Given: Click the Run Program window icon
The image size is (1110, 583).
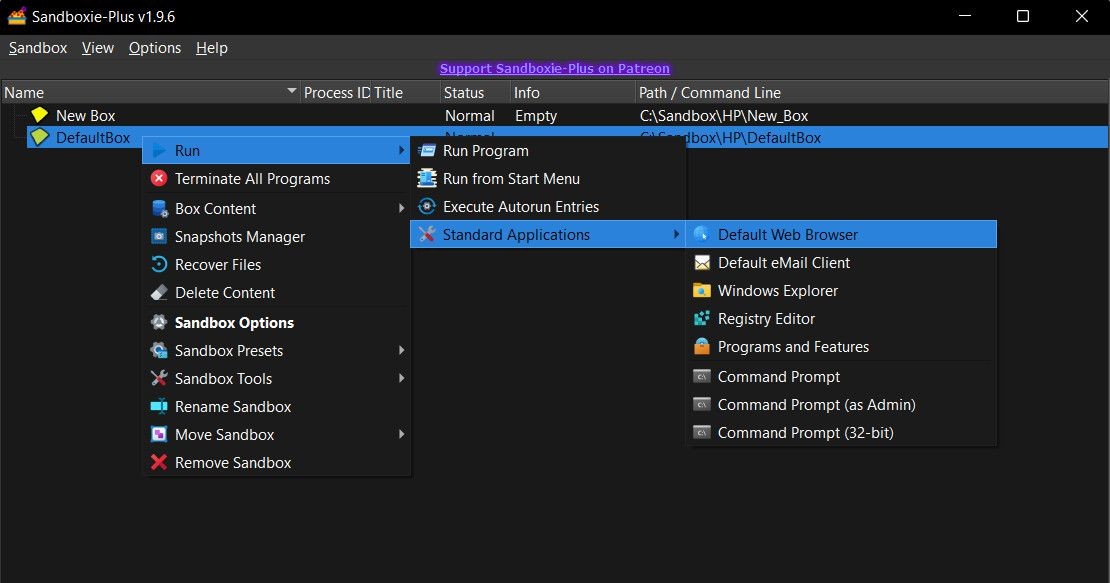Looking at the screenshot, I should tap(427, 151).
